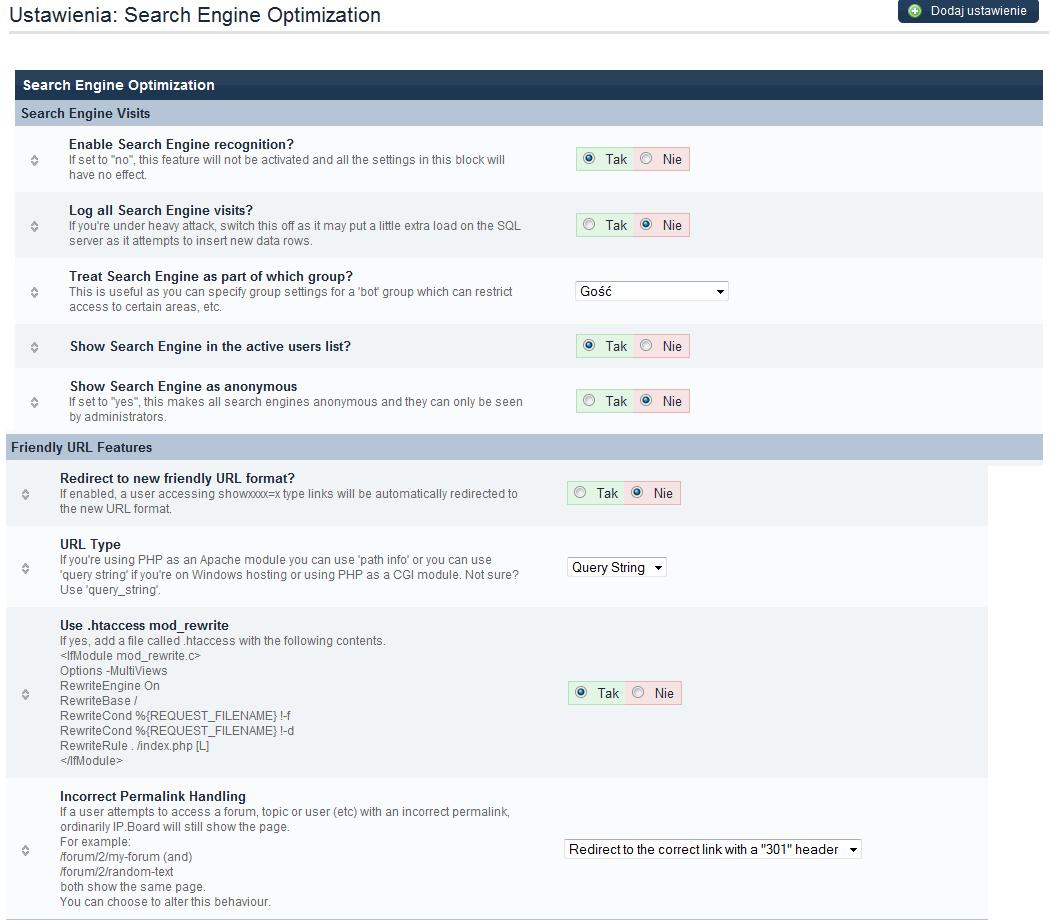Image resolution: width=1050 pixels, height=920 pixels.
Task: Select Tak for Show Search Engine as anonymous
Action: click(589, 401)
